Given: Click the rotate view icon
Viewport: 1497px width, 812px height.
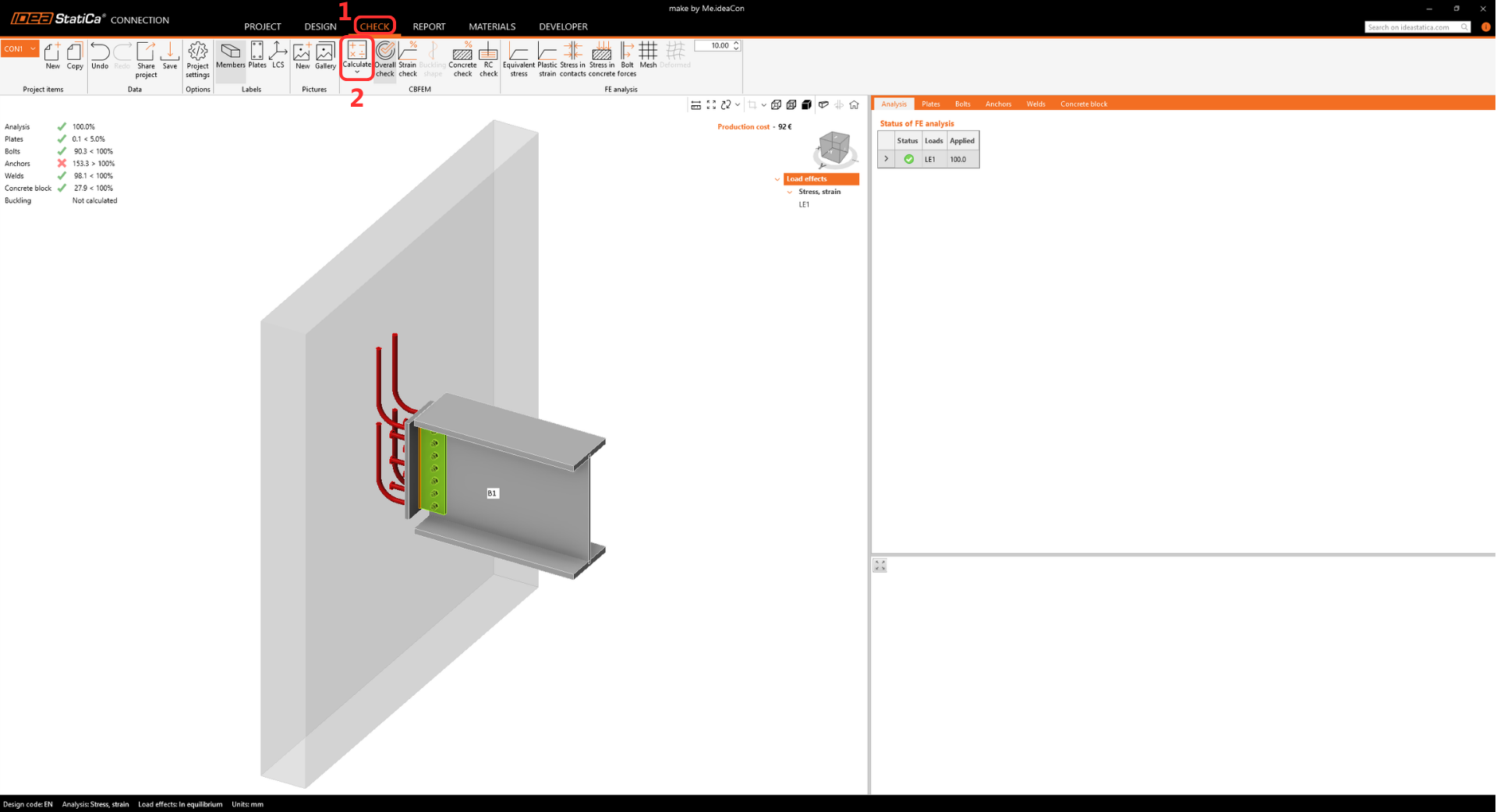Looking at the screenshot, I should [x=726, y=104].
